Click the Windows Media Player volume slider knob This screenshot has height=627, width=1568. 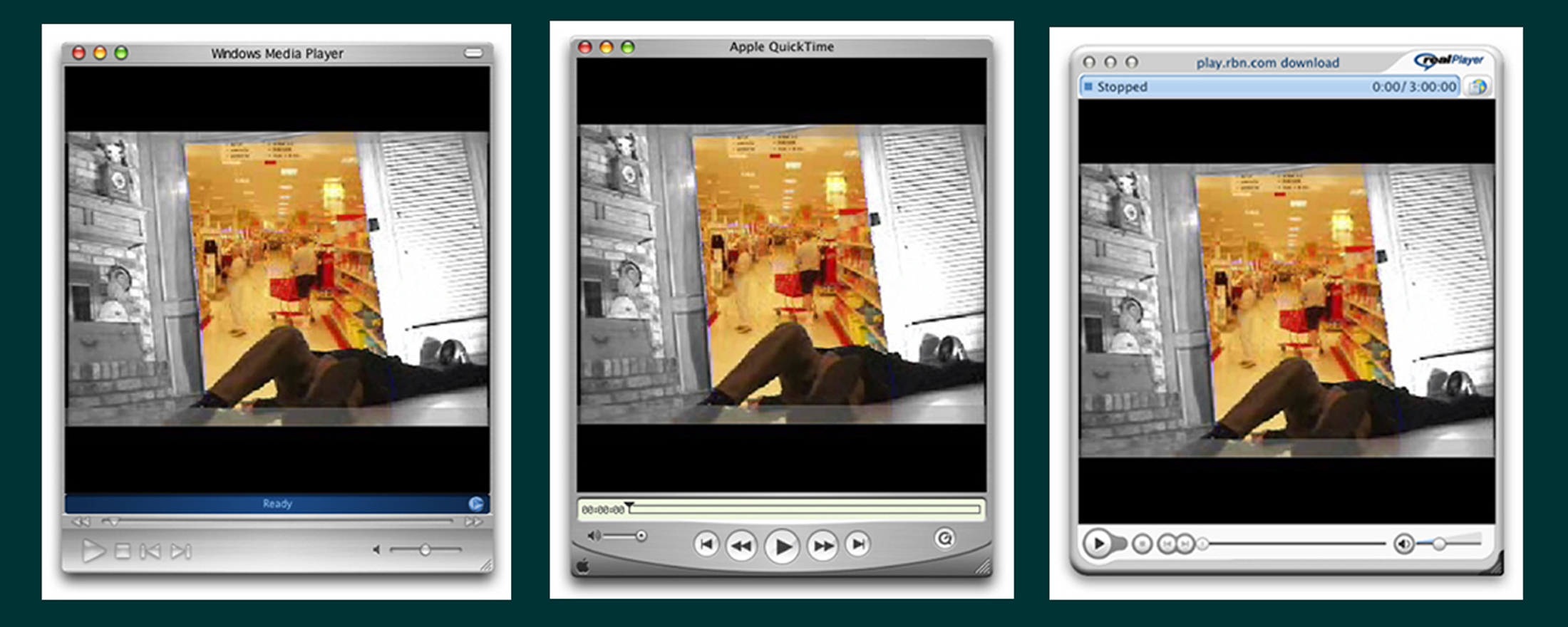[x=425, y=549]
